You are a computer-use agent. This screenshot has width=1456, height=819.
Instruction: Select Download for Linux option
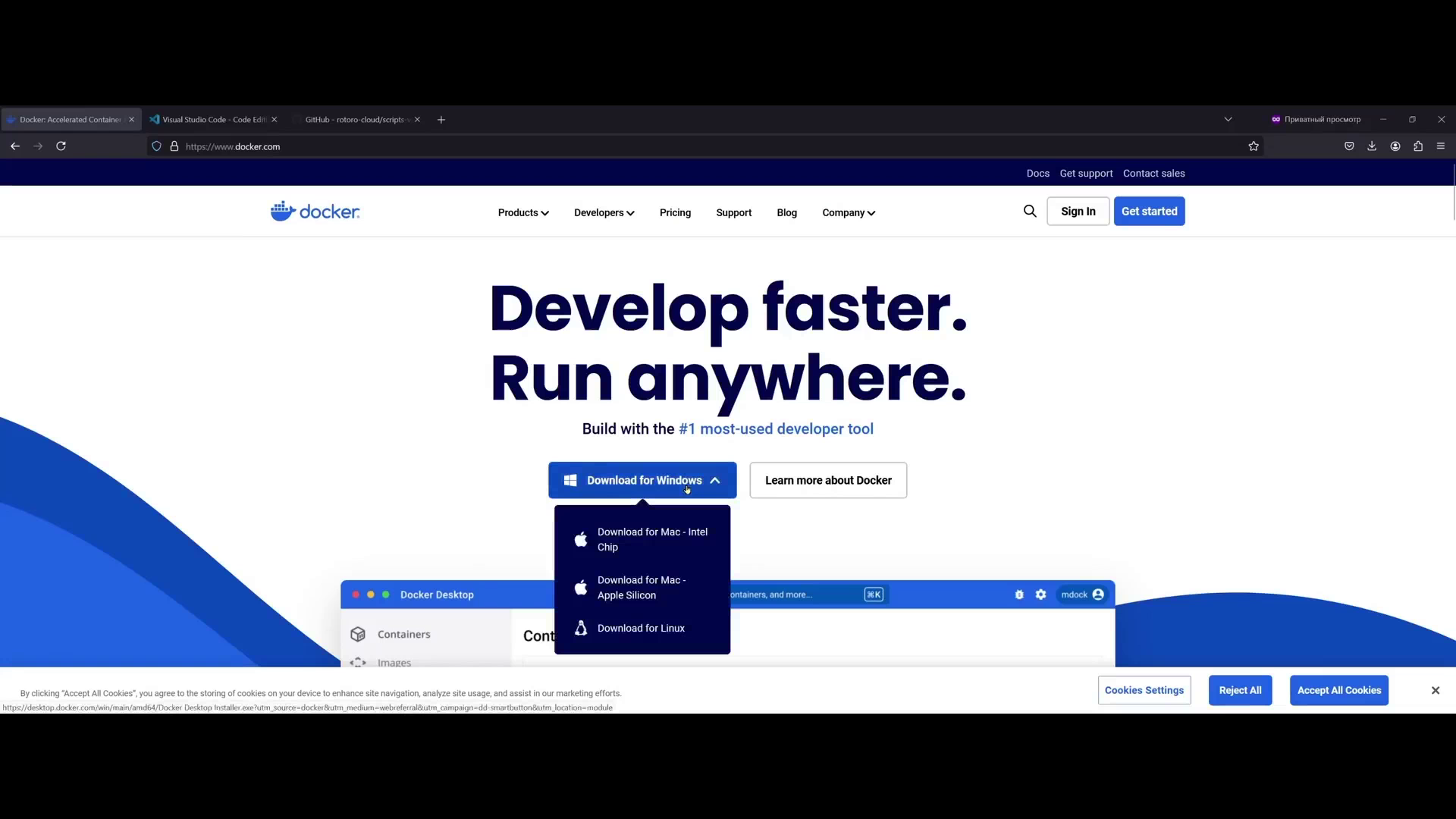pos(642,628)
